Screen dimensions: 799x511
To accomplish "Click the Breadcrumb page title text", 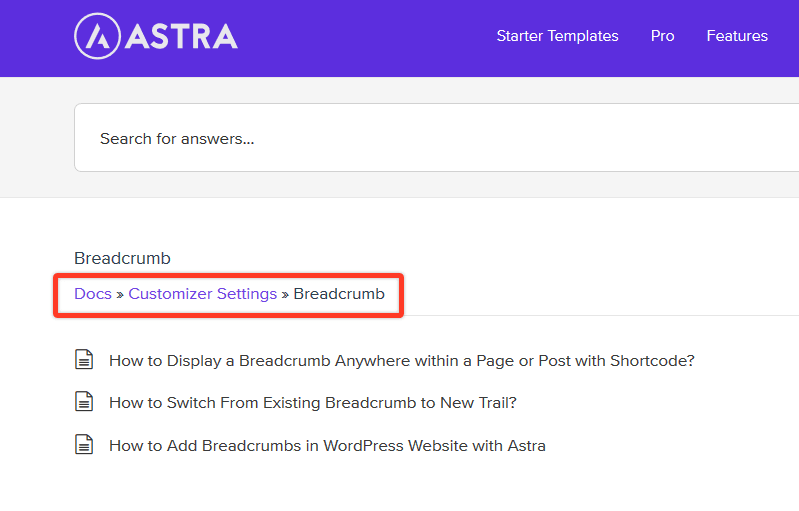I will [x=122, y=258].
